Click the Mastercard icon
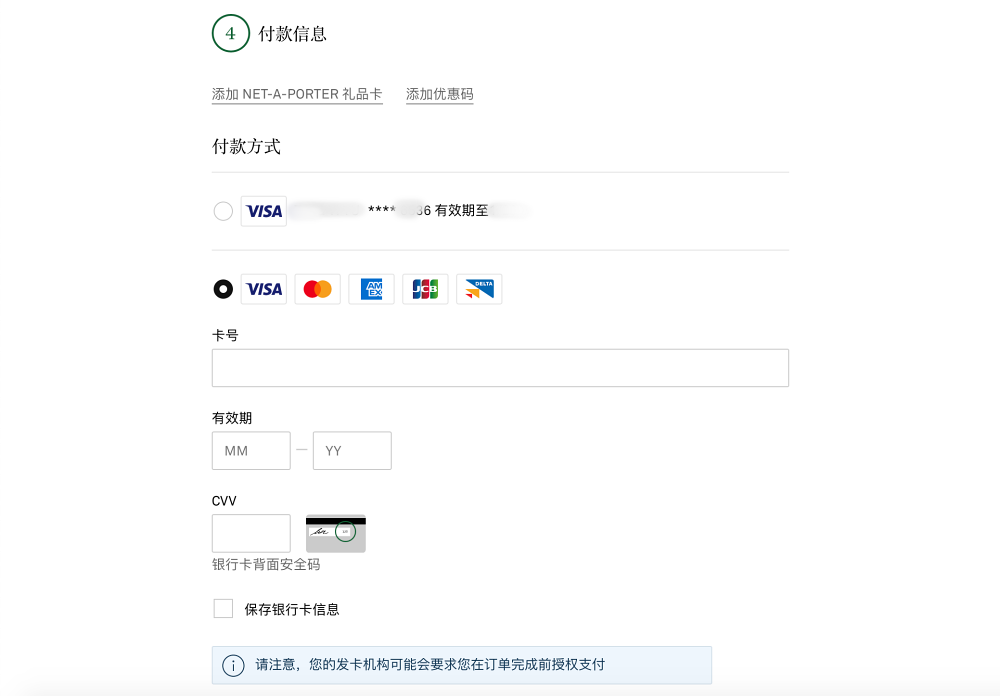Screen dimensions: 1000x696 318,289
